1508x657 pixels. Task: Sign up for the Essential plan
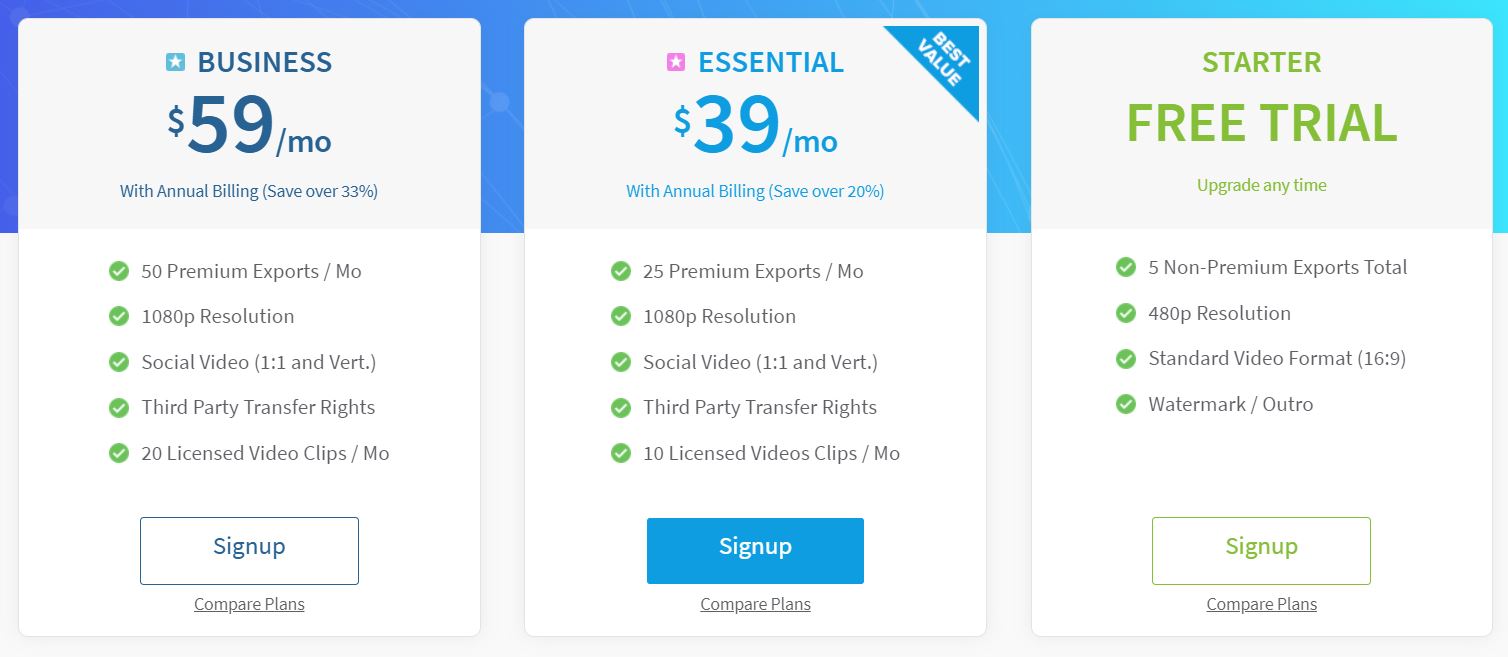pos(755,551)
